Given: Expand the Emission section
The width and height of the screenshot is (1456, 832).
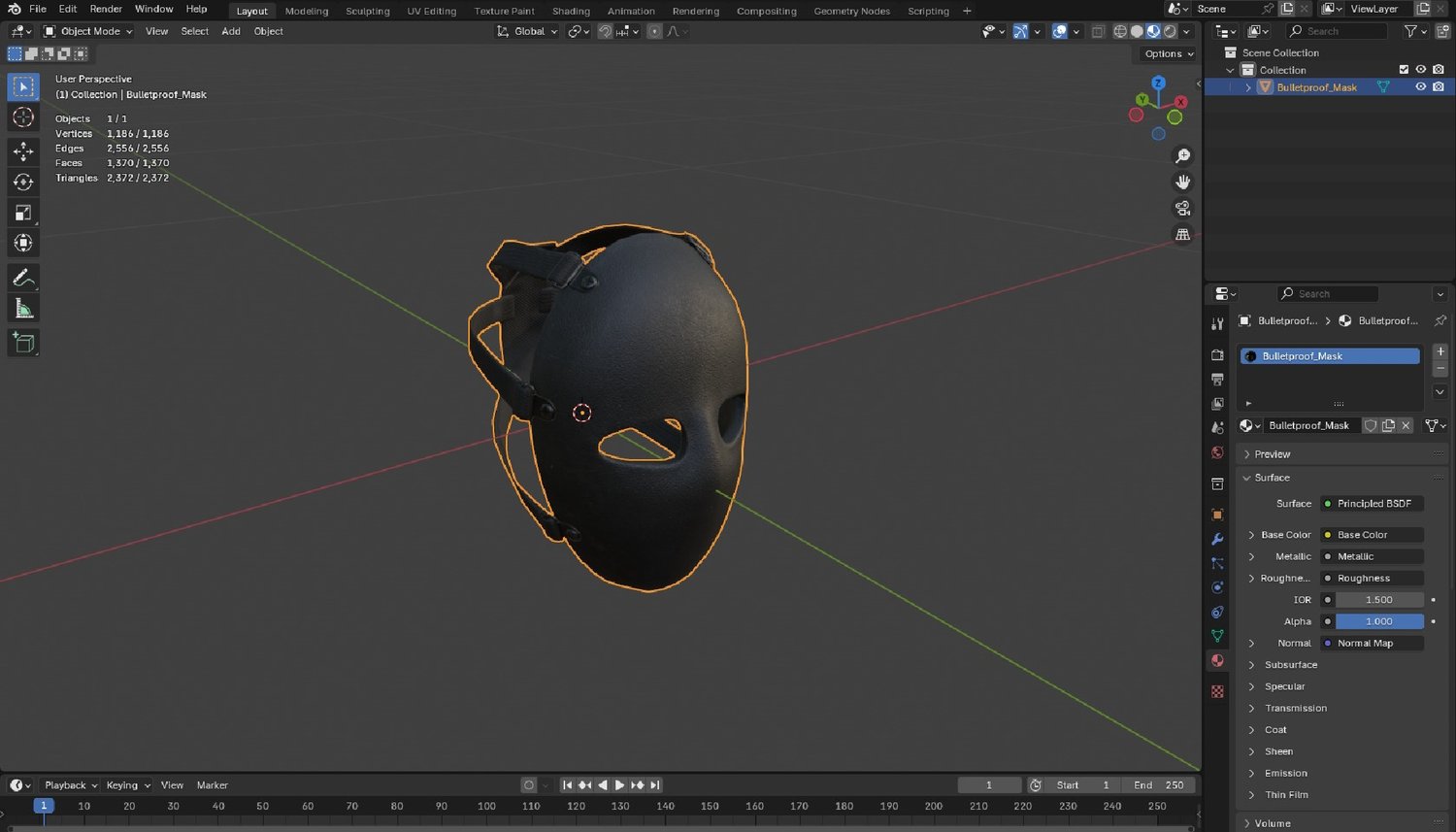Looking at the screenshot, I should coord(1285,773).
